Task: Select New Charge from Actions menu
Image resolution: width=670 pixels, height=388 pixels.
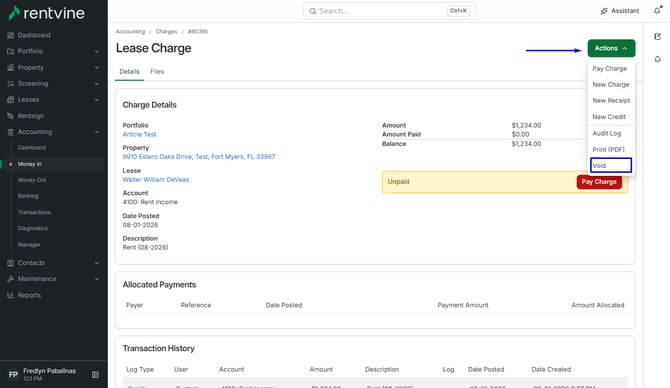Action: [611, 85]
